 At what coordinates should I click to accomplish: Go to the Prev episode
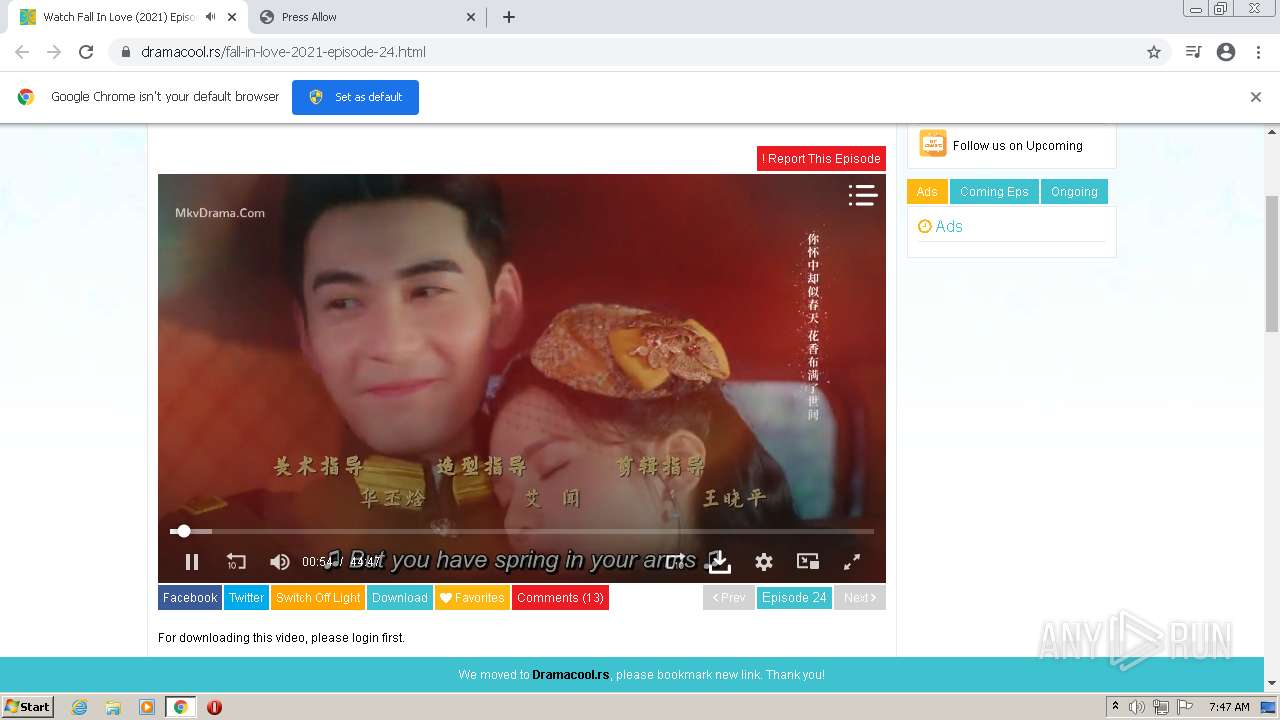[729, 598]
